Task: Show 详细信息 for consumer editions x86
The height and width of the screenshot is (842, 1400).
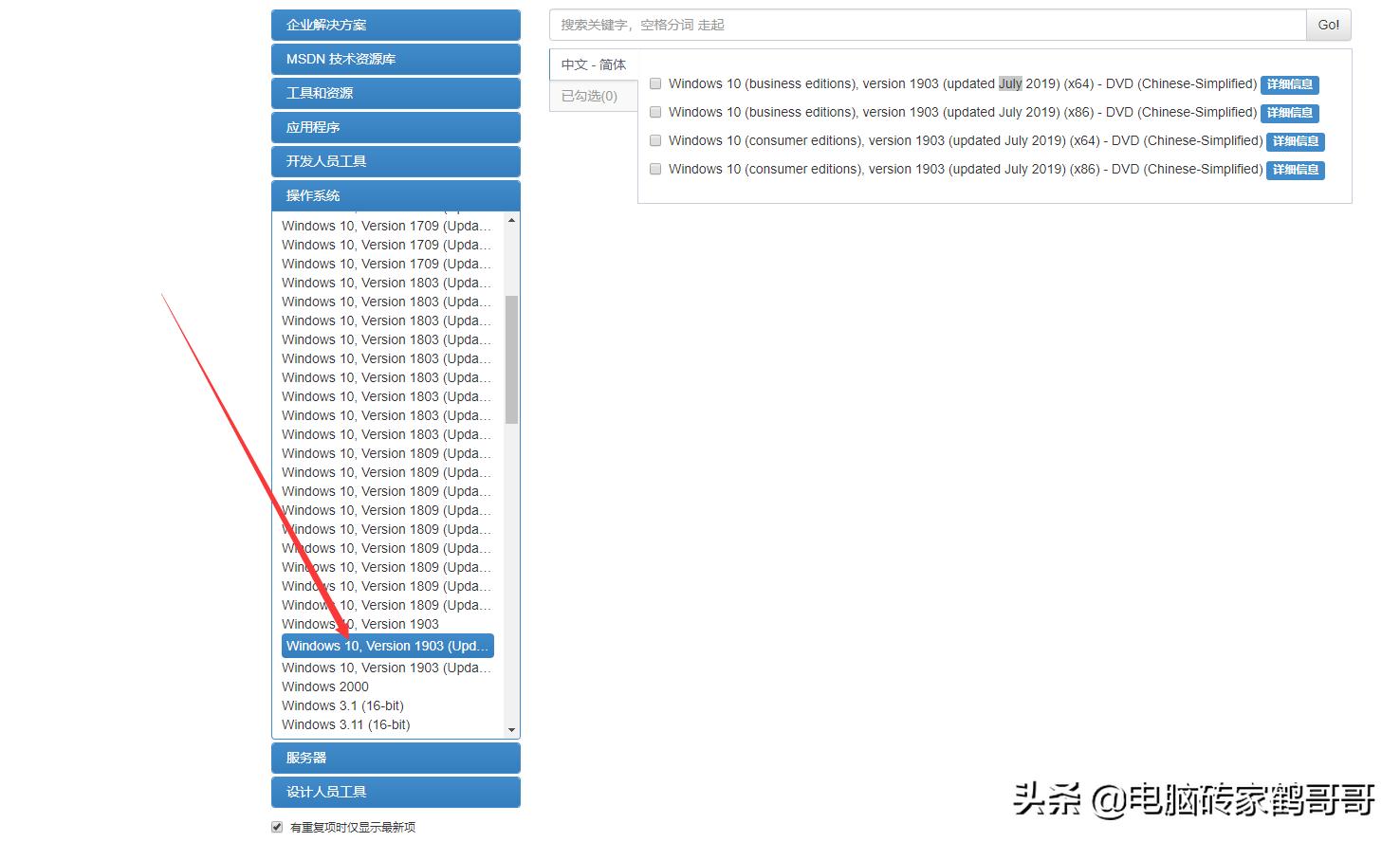Action: 1296,170
